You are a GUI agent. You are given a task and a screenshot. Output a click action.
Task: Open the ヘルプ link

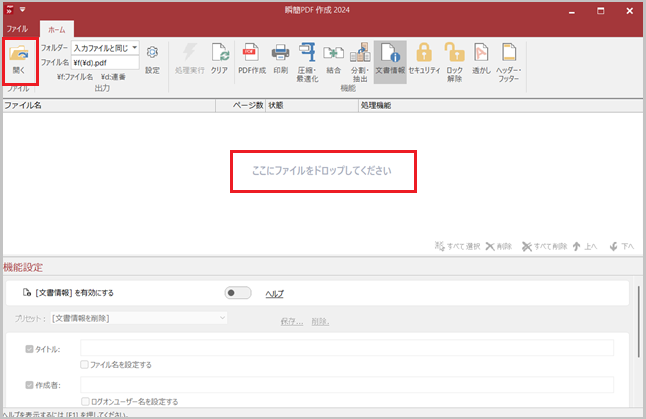[274, 294]
